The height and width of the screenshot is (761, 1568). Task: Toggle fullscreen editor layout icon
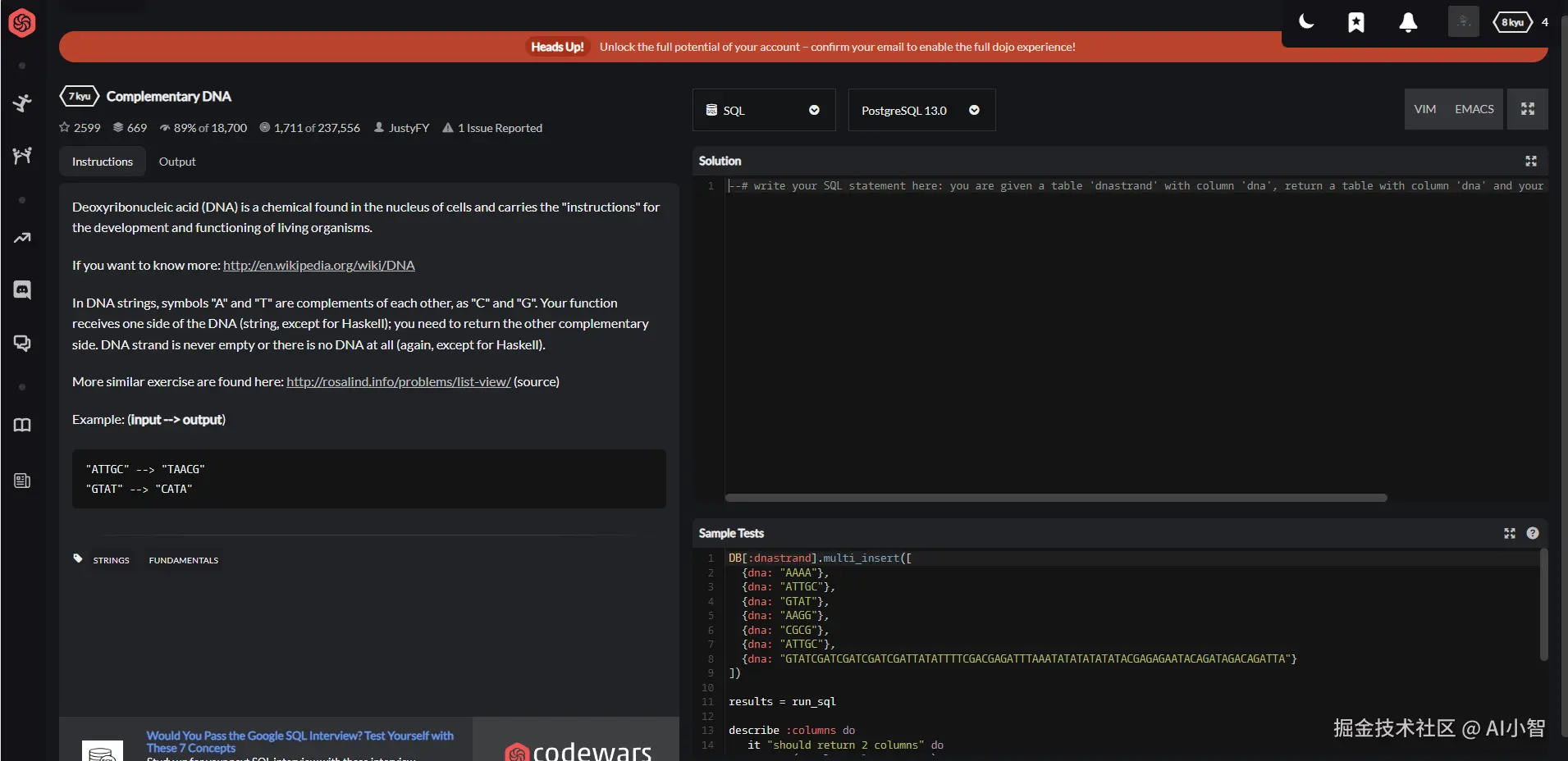tap(1528, 109)
